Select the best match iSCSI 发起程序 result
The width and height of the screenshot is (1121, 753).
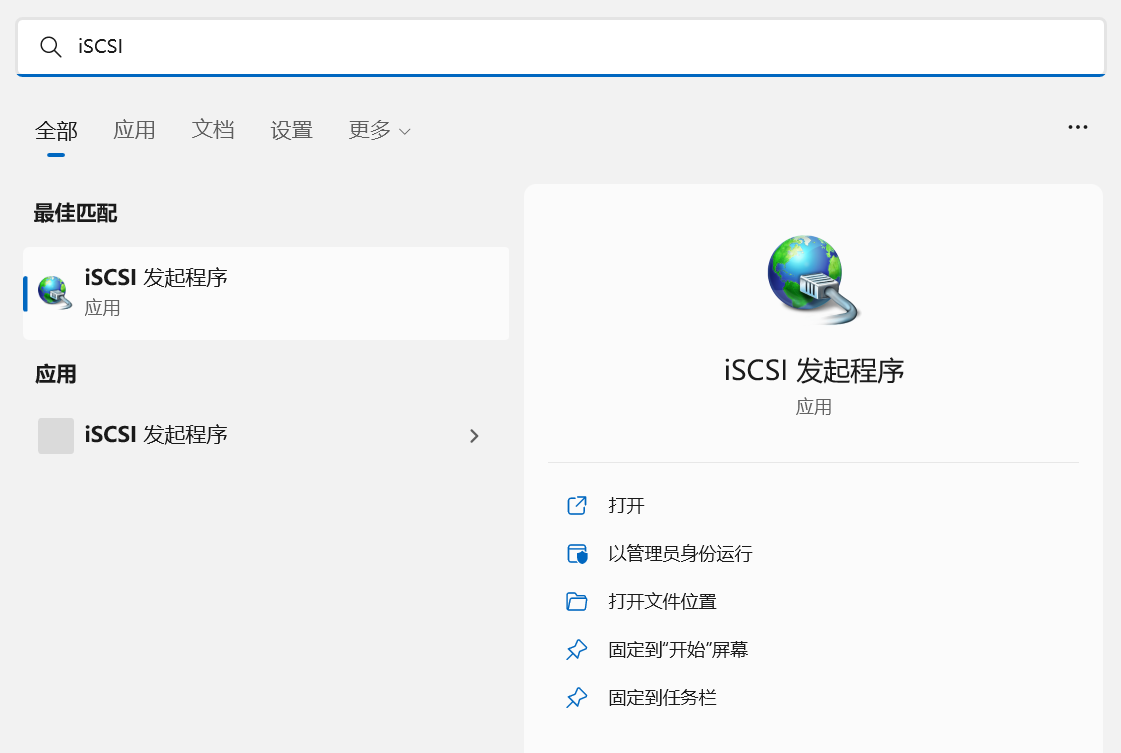266,293
